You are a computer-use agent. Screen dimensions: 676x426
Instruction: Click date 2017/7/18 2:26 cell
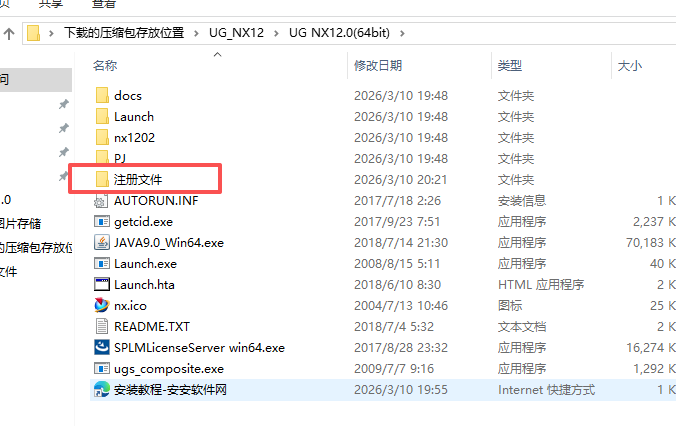pos(397,200)
